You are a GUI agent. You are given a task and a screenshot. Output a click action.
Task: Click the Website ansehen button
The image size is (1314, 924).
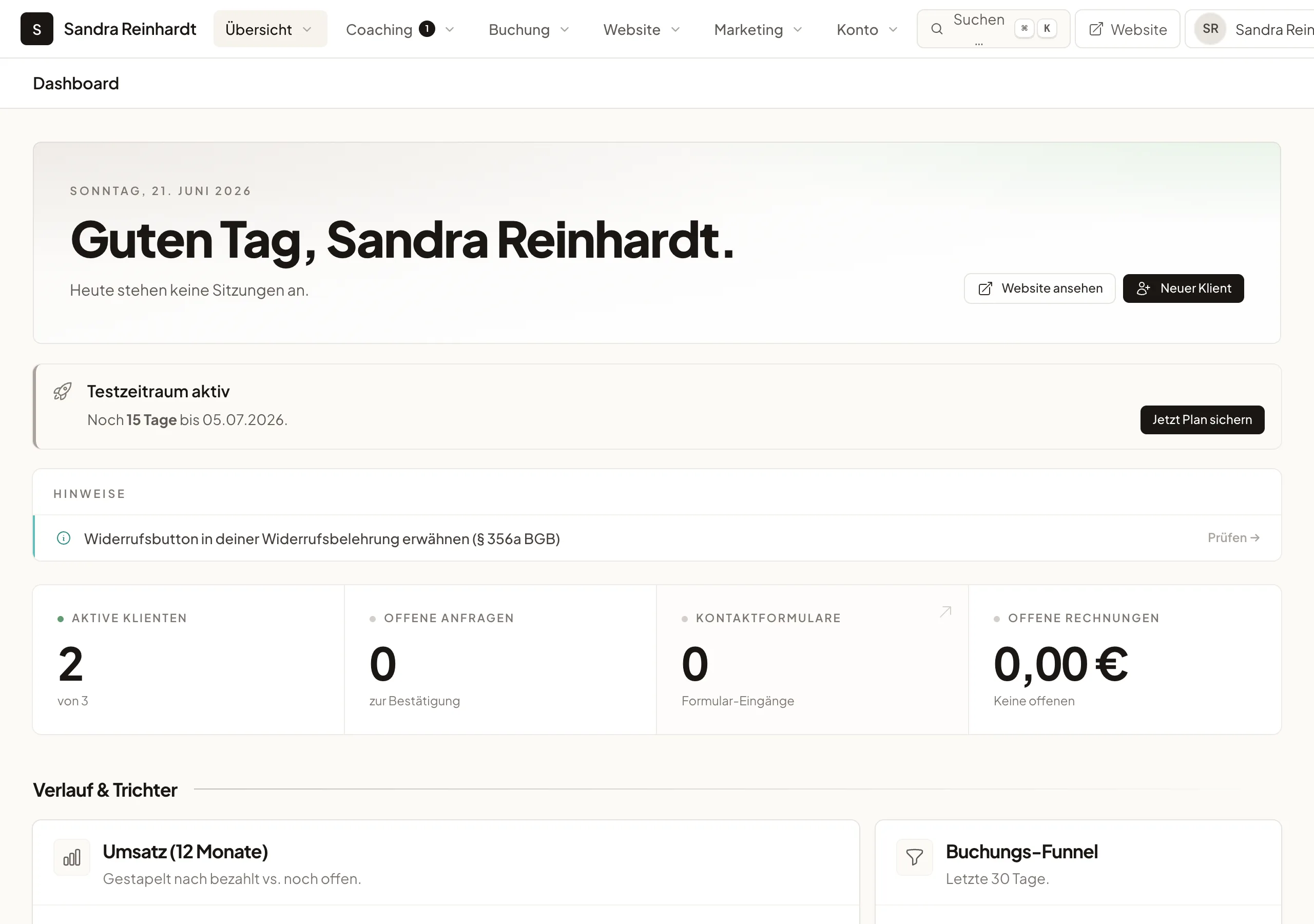[x=1039, y=288]
